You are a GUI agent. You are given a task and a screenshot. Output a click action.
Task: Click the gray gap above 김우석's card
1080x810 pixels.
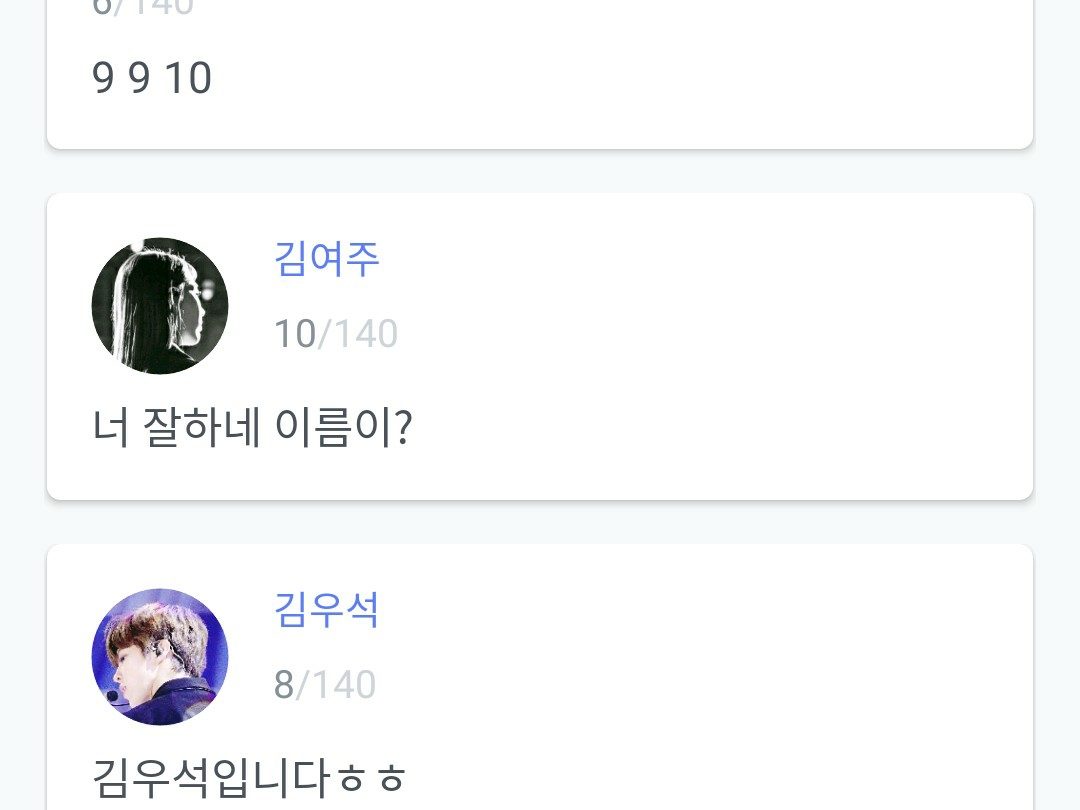(x=540, y=522)
